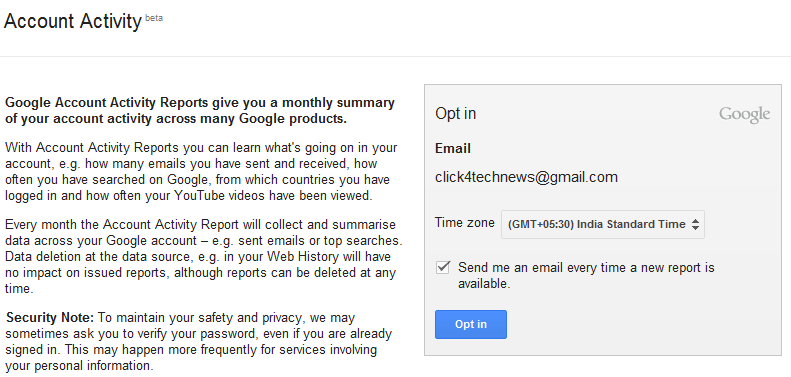
Task: Click the paragraph starting 'Every month the Account'
Action: pyautogui.click(x=203, y=256)
